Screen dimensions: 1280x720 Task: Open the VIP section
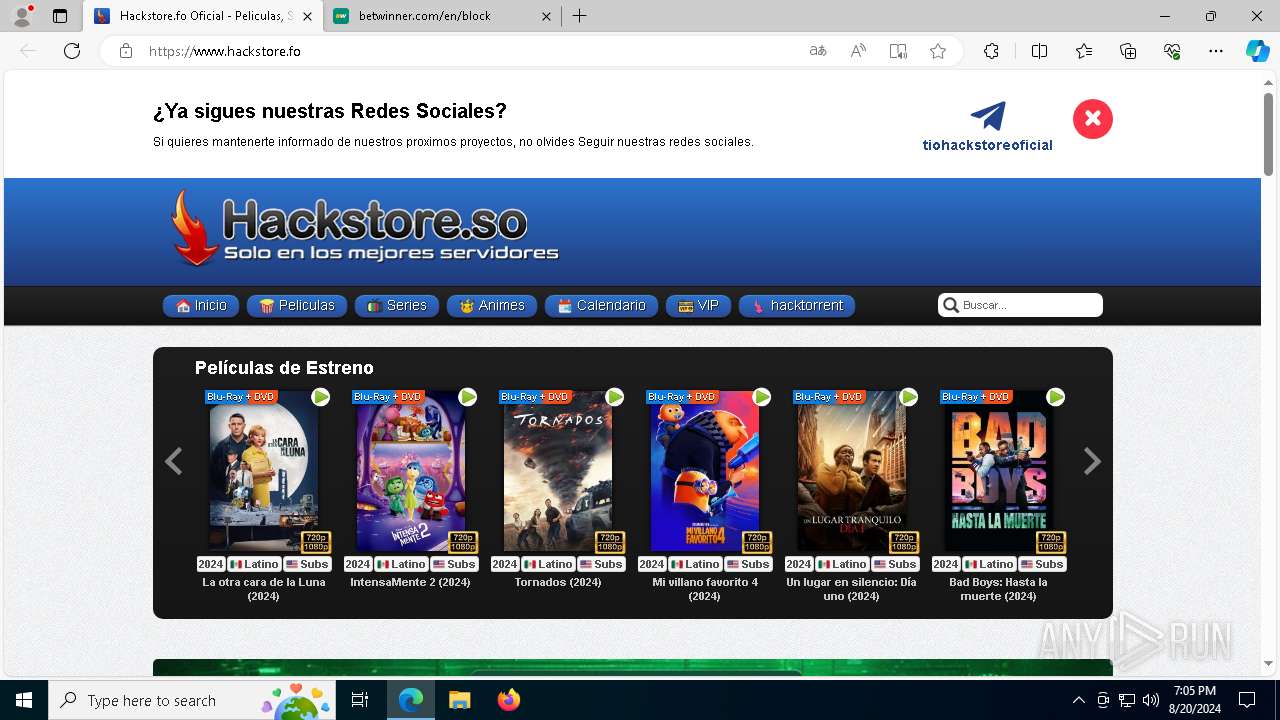(698, 306)
